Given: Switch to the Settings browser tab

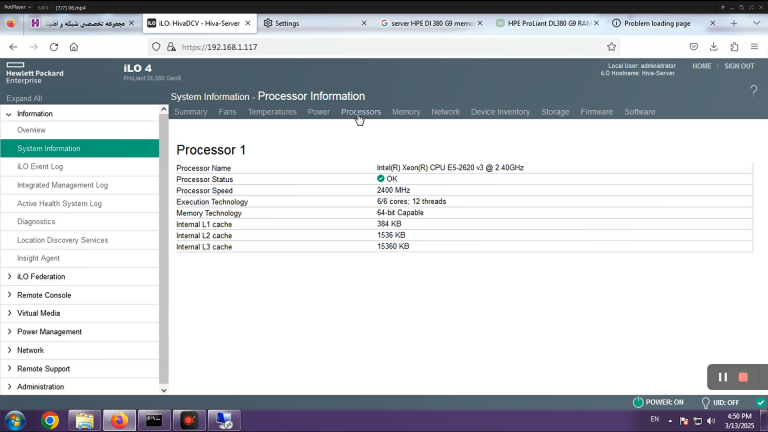Looking at the screenshot, I should pyautogui.click(x=314, y=23).
